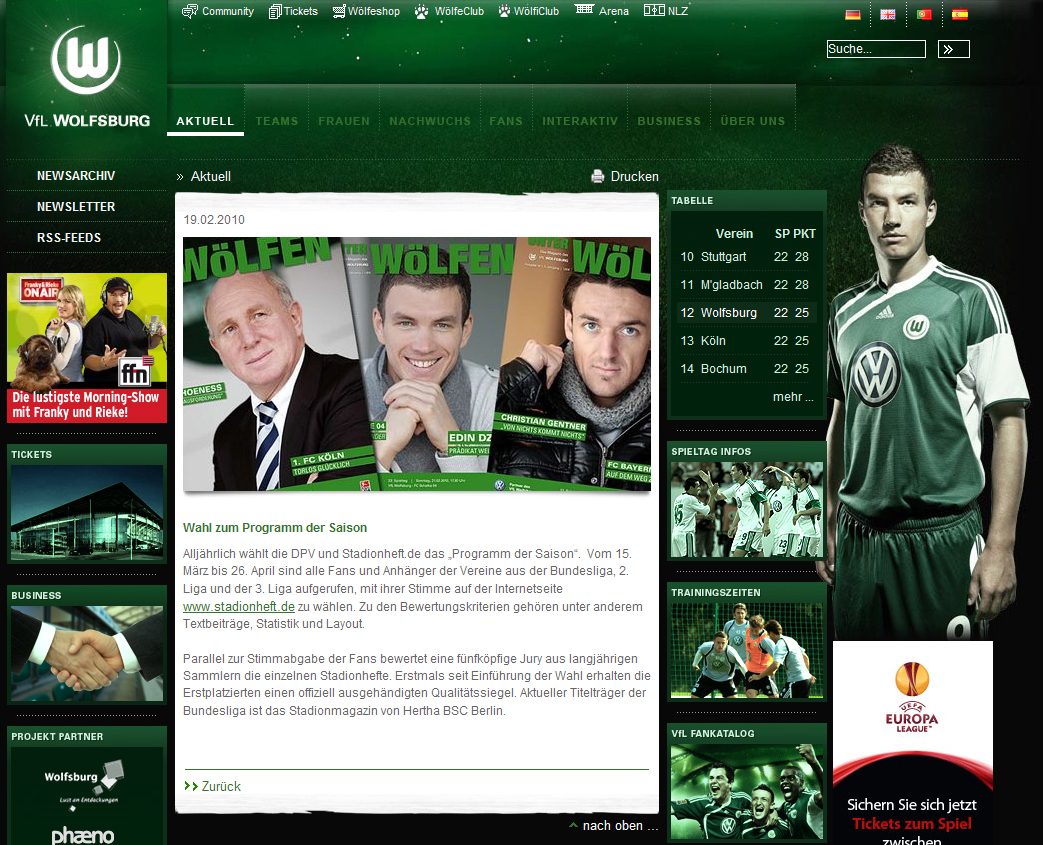The image size is (1043, 845).
Task: Switch language with the British flag
Action: pyautogui.click(x=887, y=15)
